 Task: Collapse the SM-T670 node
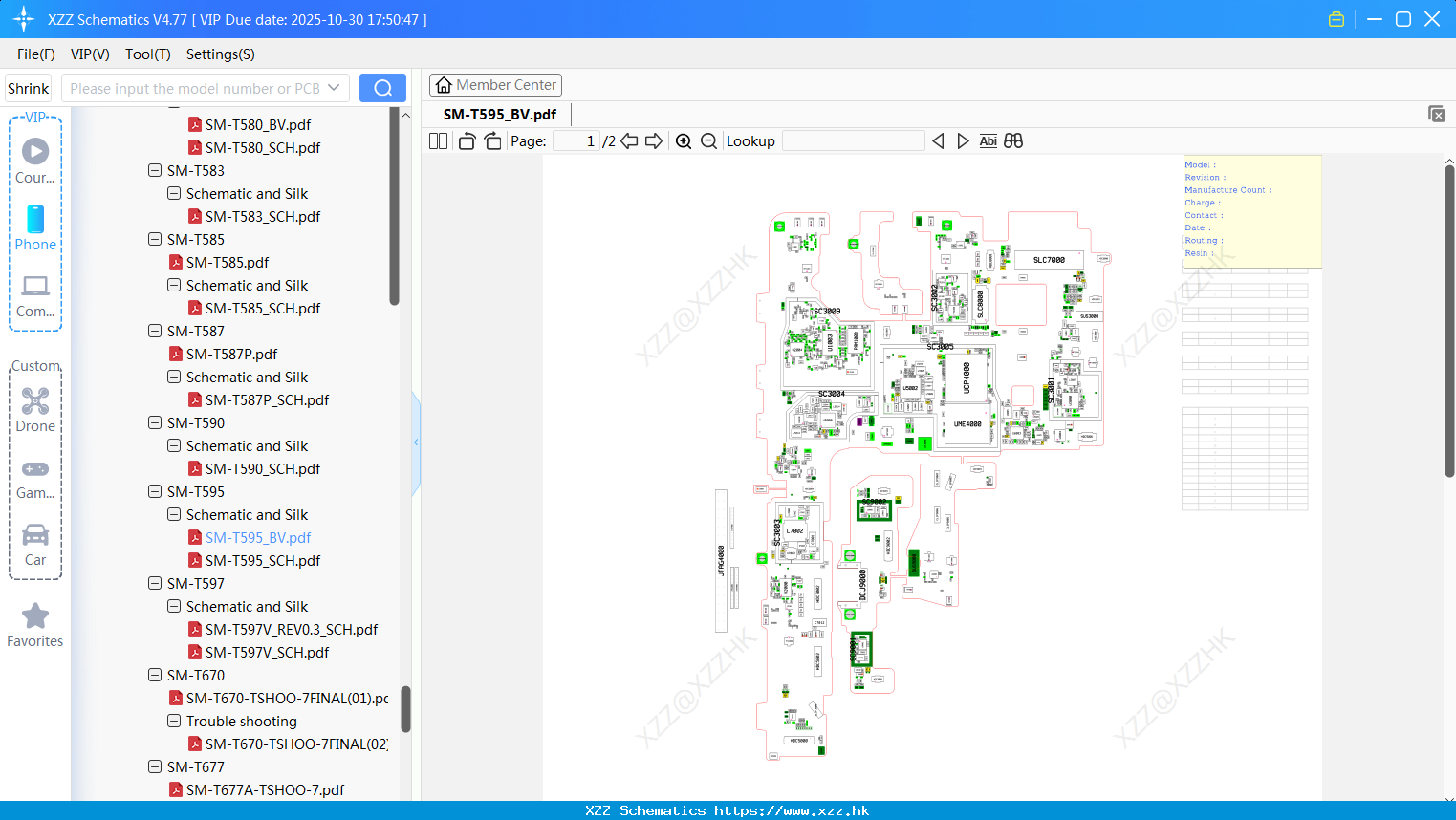tap(155, 675)
